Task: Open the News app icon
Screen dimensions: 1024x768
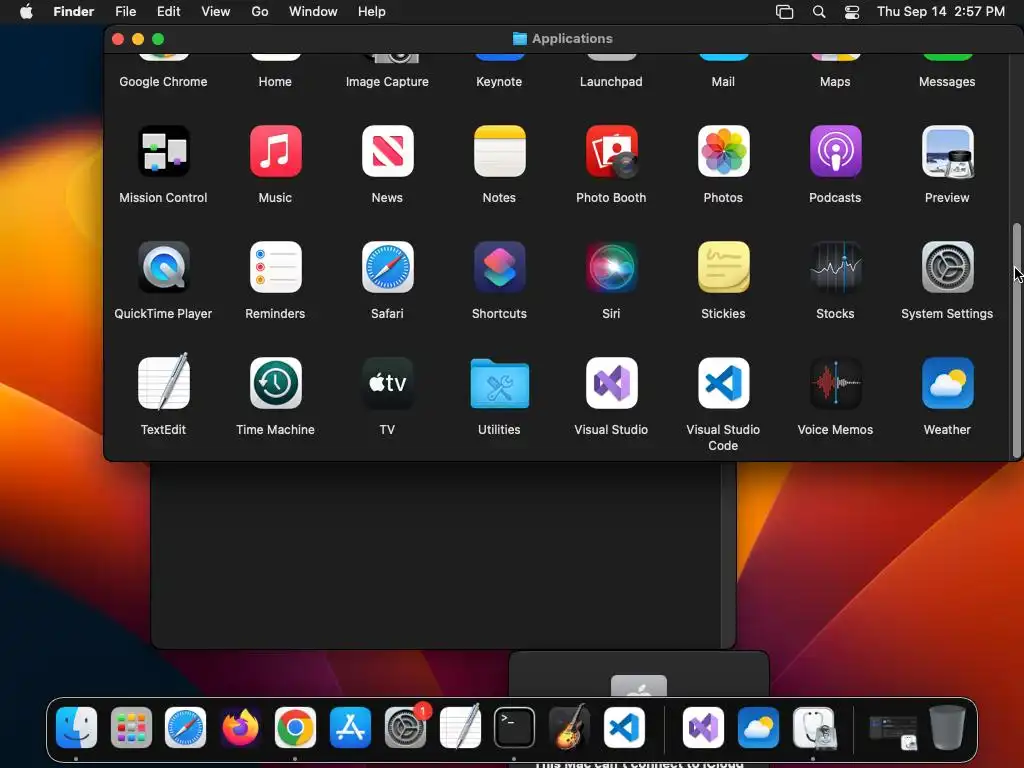Action: (387, 152)
